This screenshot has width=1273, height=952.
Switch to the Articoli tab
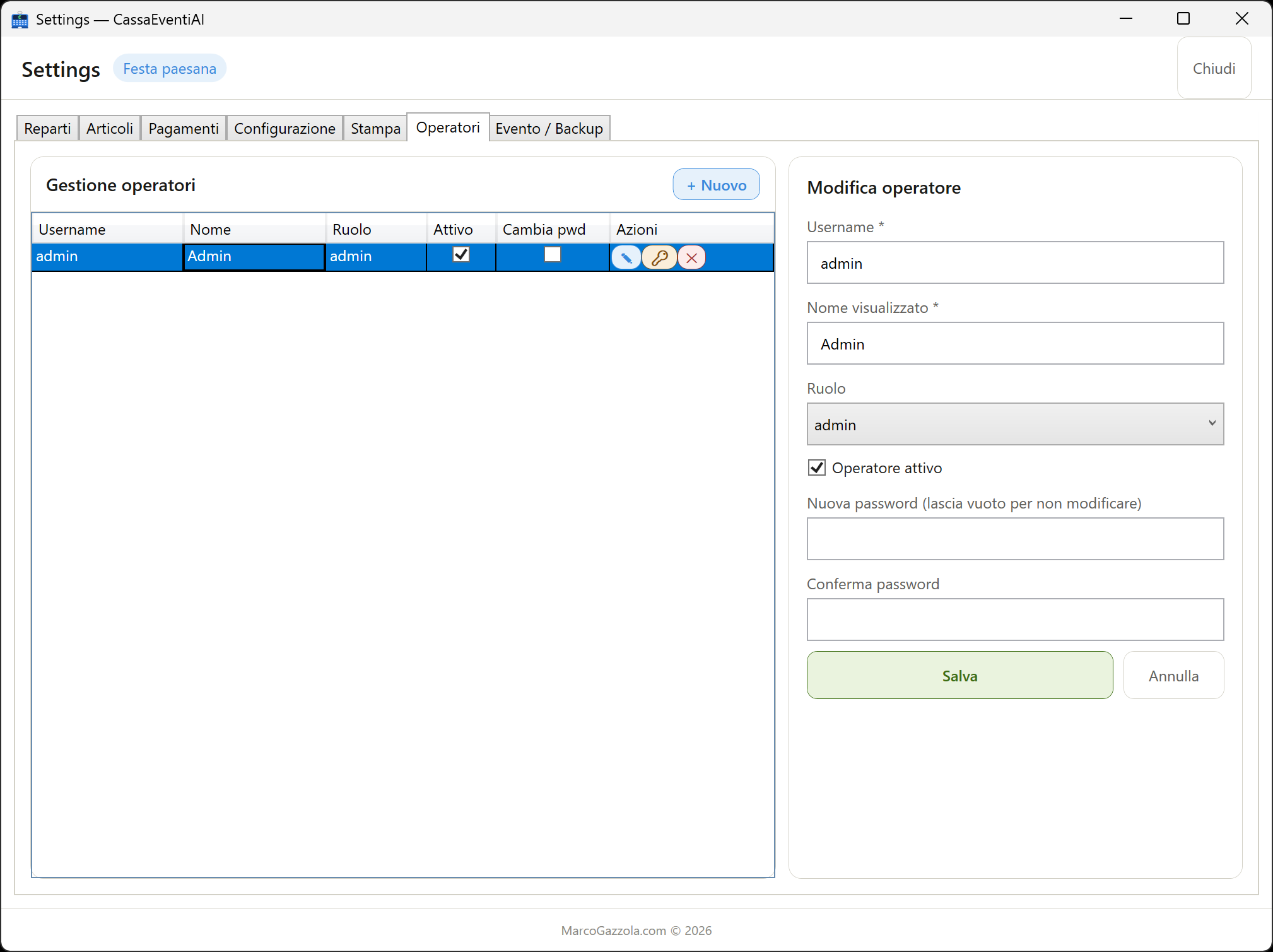pos(110,128)
